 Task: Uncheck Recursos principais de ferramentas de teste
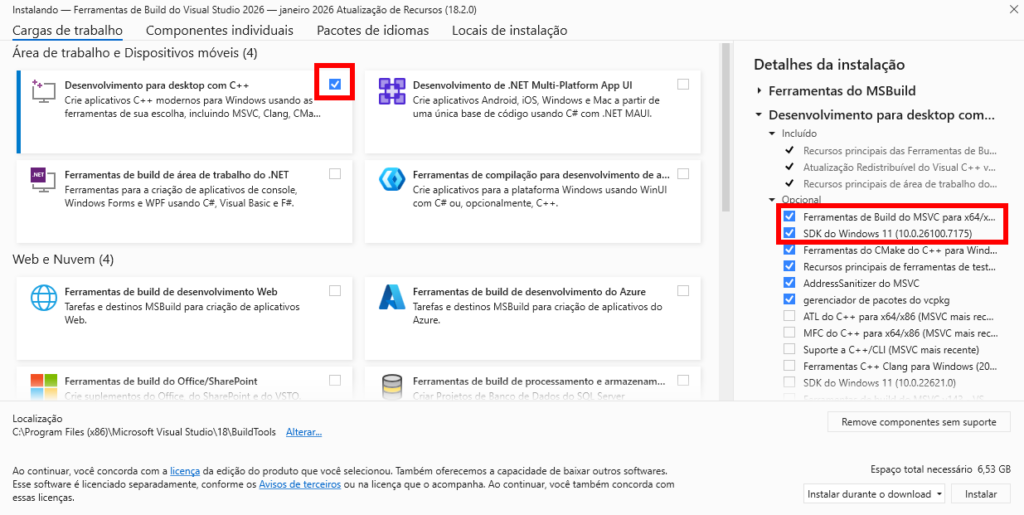tap(790, 266)
